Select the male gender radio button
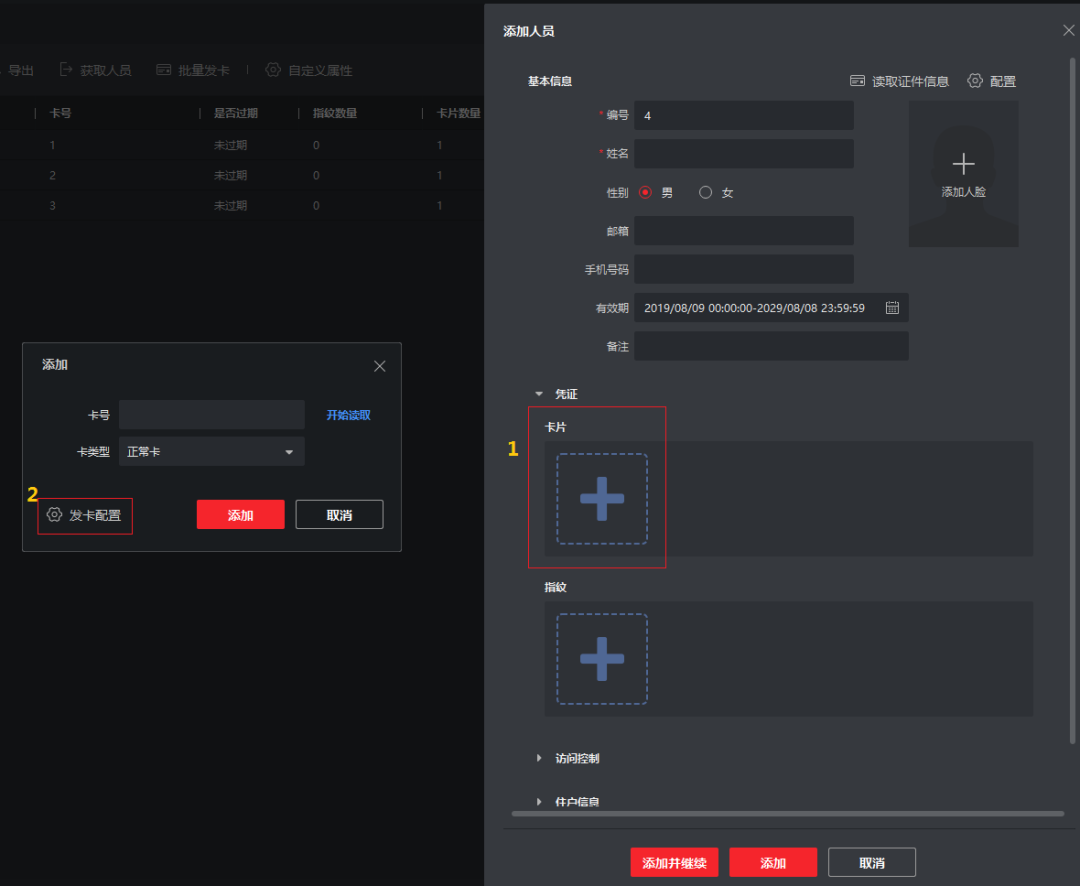The width and height of the screenshot is (1080, 886). click(x=645, y=193)
